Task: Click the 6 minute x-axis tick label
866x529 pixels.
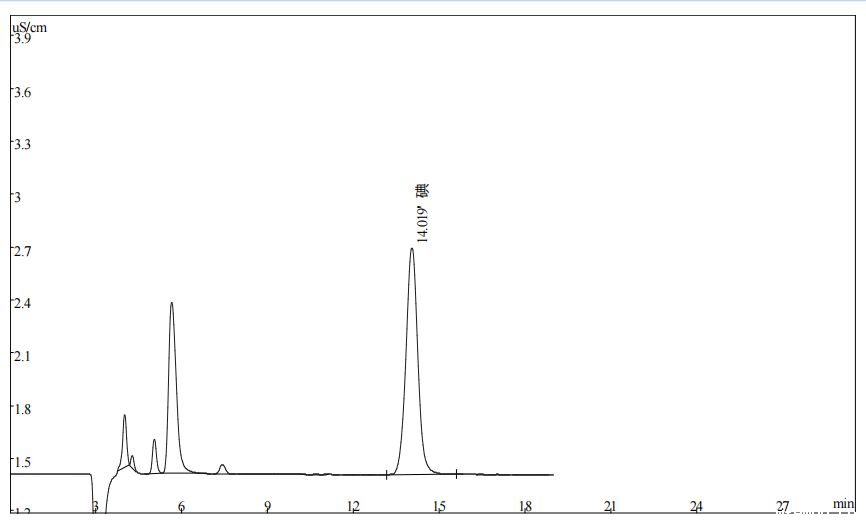Action: pos(181,507)
